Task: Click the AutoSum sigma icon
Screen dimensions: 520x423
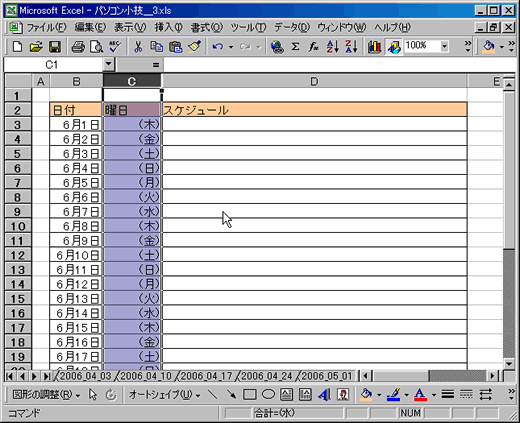Action: point(295,47)
